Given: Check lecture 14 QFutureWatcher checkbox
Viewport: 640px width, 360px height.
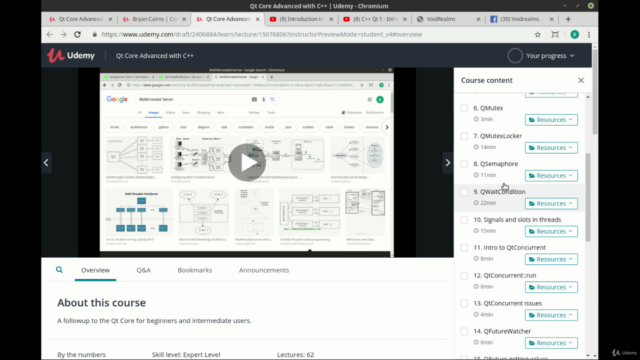Looking at the screenshot, I should [464, 331].
